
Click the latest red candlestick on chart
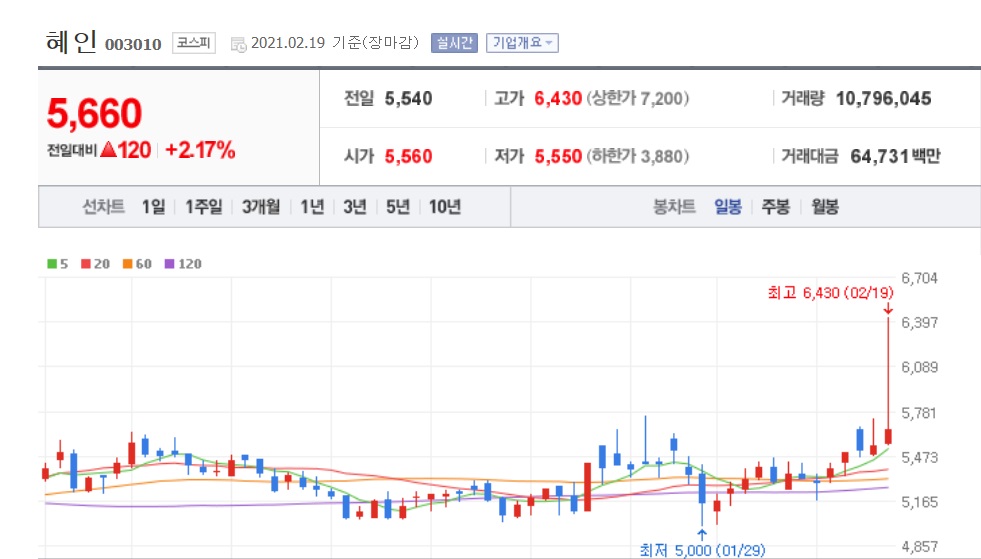click(888, 436)
